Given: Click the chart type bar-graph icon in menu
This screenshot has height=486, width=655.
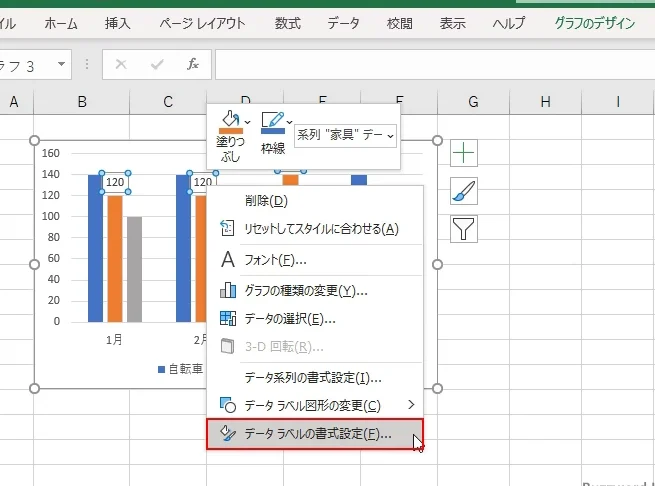Looking at the screenshot, I should [x=228, y=290].
